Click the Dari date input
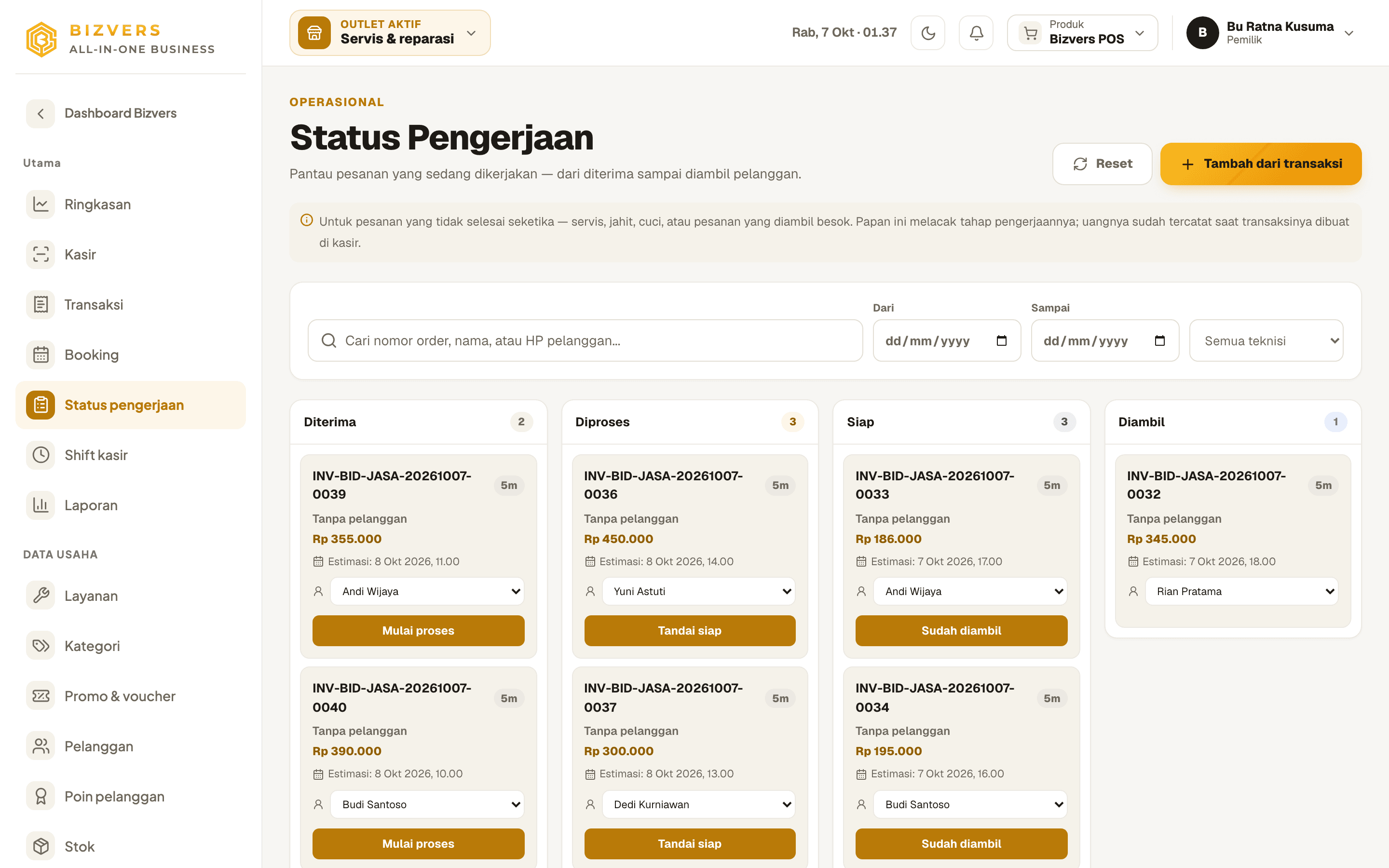 946,340
